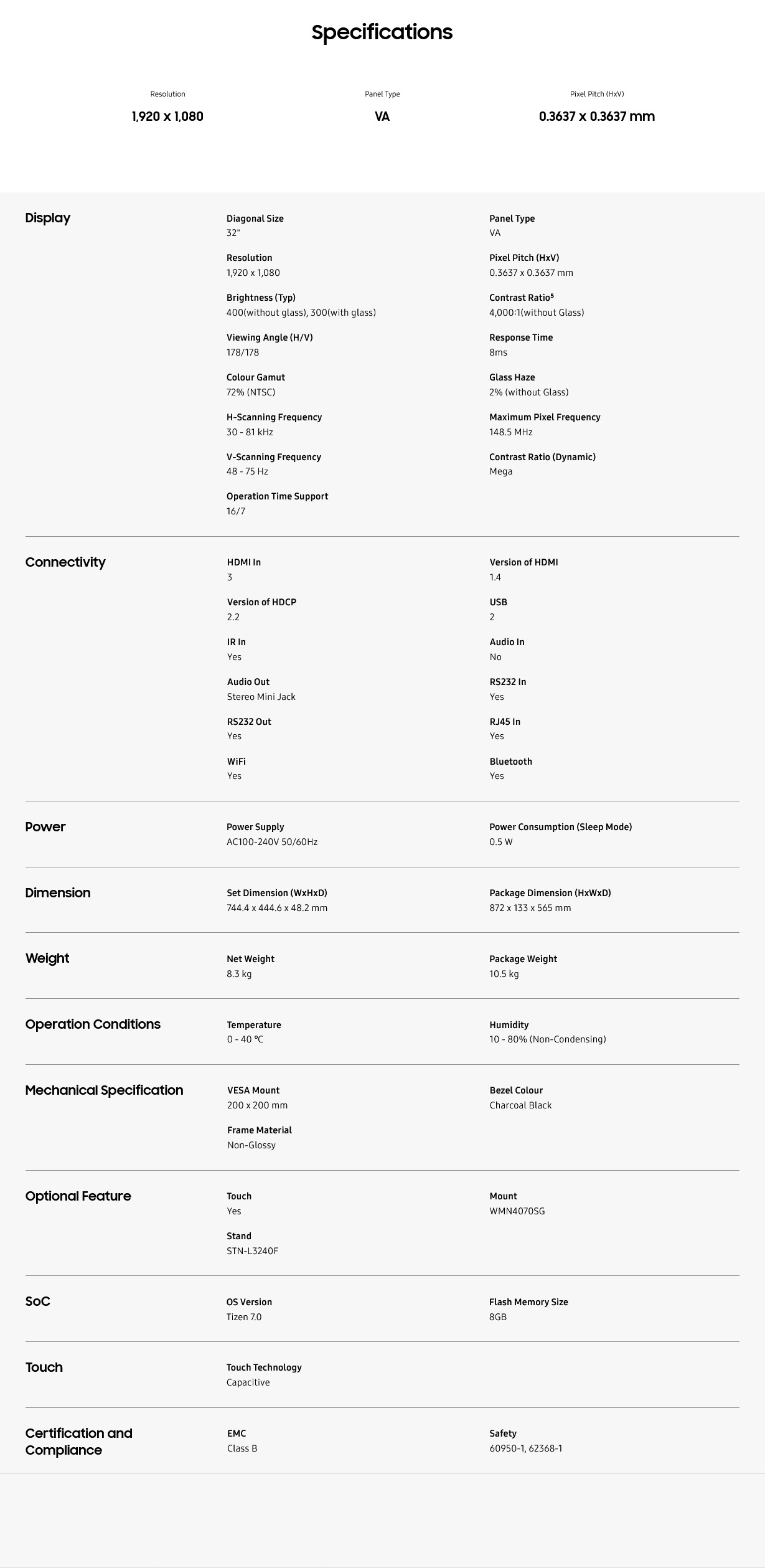Click the Display section heading
The height and width of the screenshot is (1568, 765).
[48, 218]
